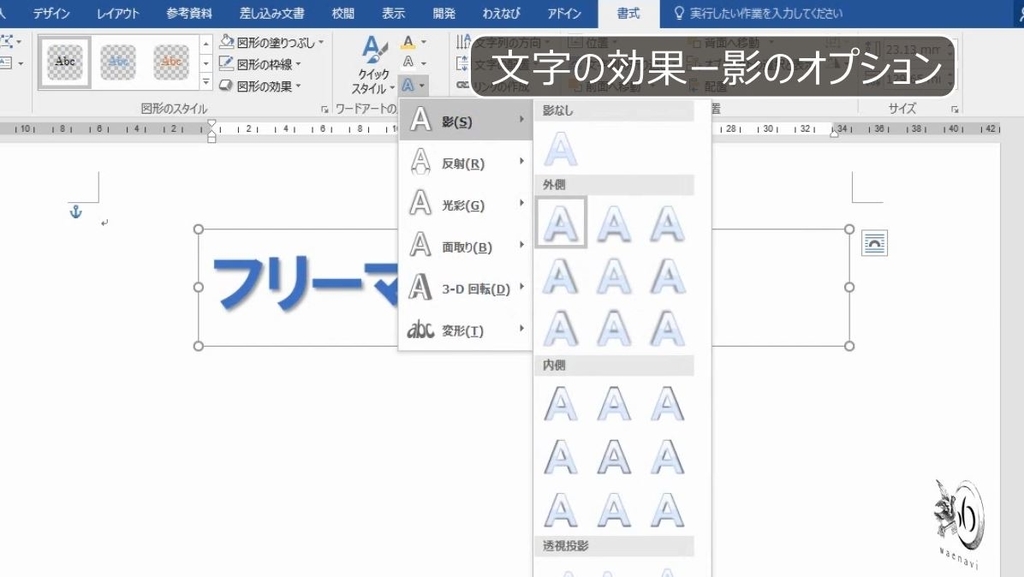Viewport: 1024px width, 577px height.
Task: Open the 影(S) shadow submenu
Action: pyautogui.click(x=466, y=121)
